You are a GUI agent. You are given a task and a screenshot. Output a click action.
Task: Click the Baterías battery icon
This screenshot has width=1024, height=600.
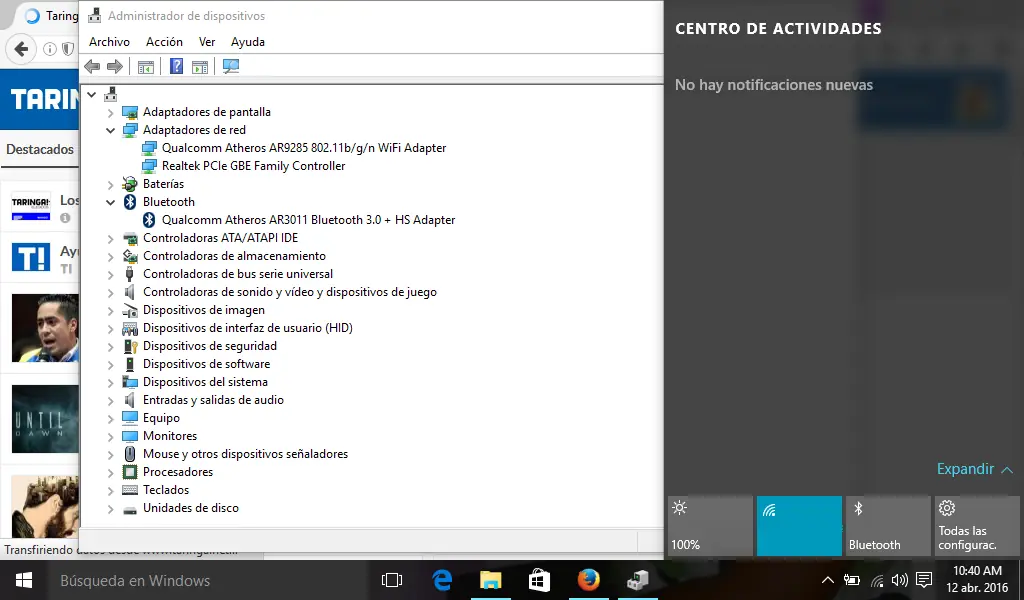tap(130, 184)
